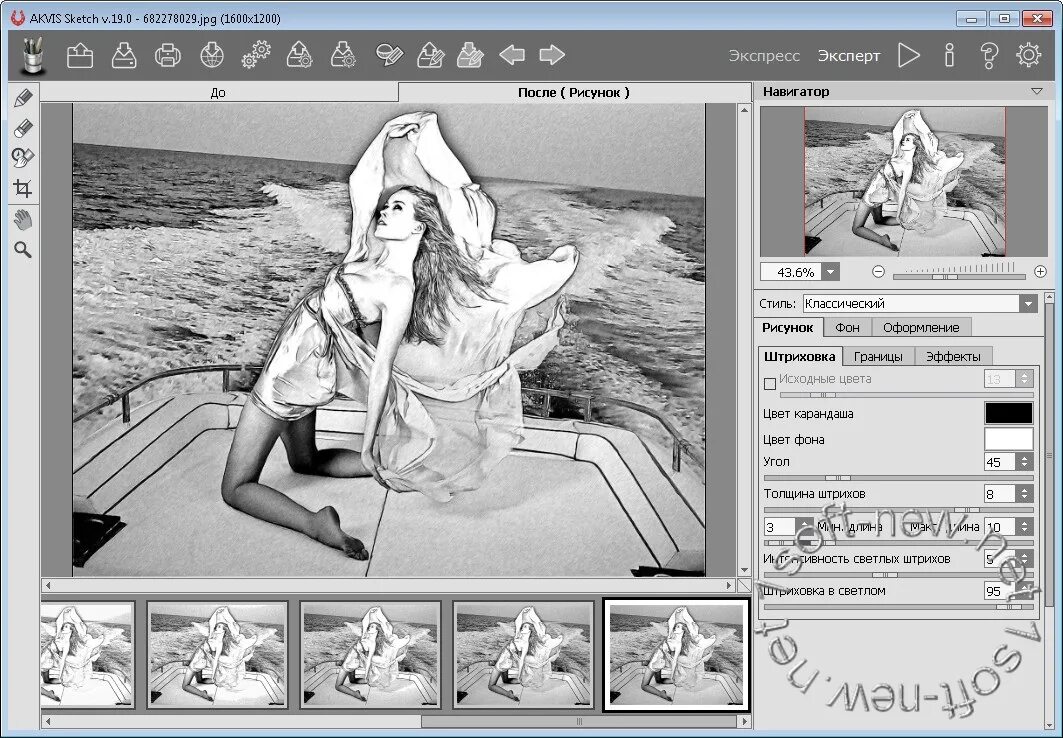Click the Толщина штрихов value field
This screenshot has width=1063, height=738.
[x=999, y=494]
